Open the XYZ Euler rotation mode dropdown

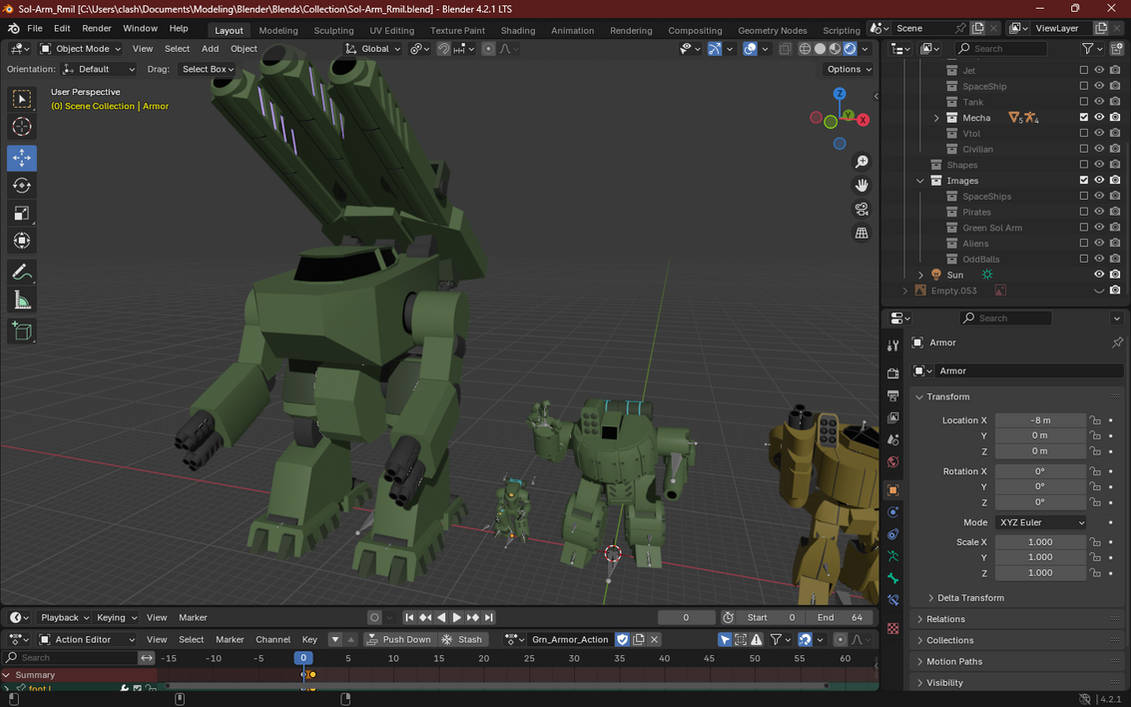pos(1040,522)
